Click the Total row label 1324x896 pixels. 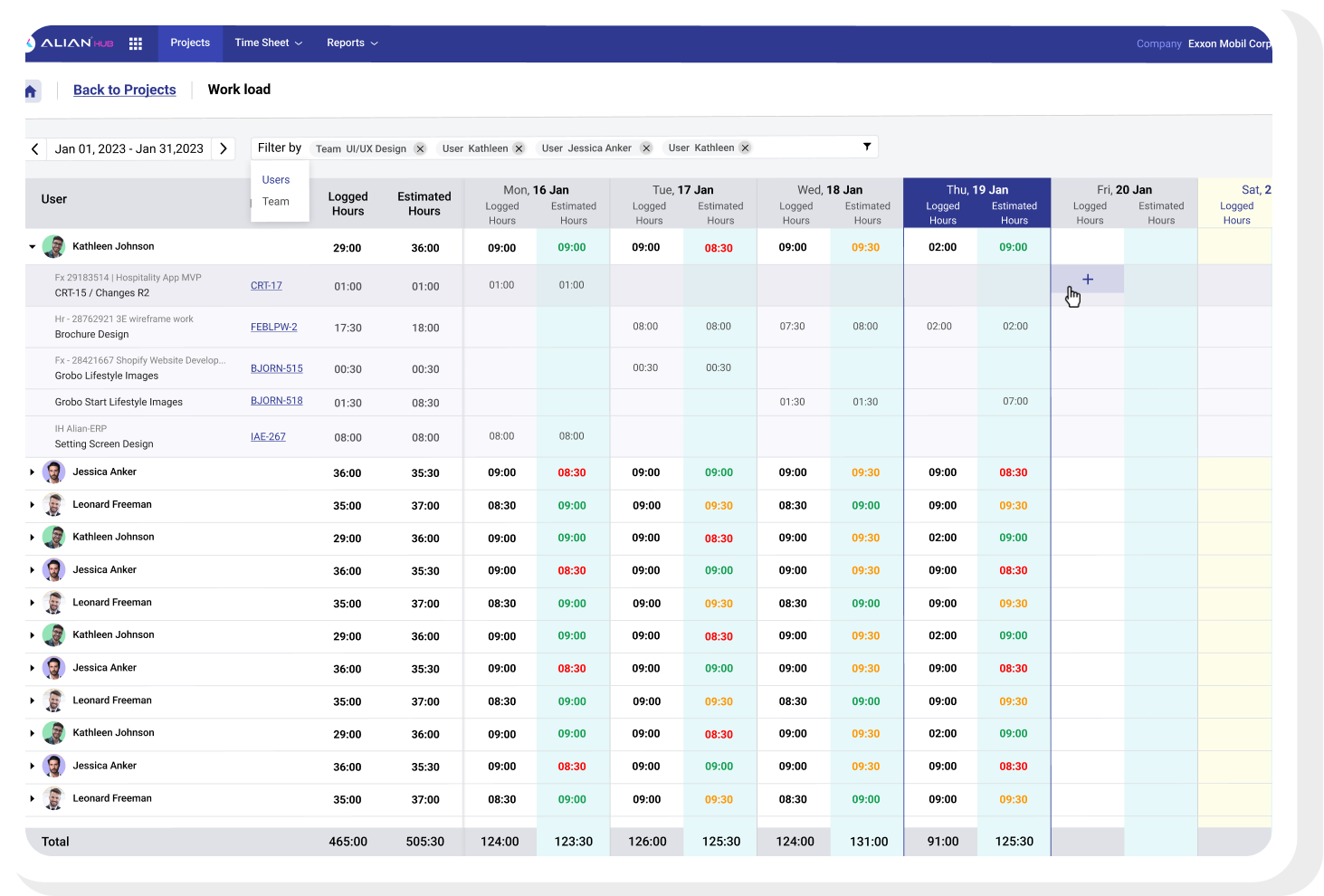[55, 842]
